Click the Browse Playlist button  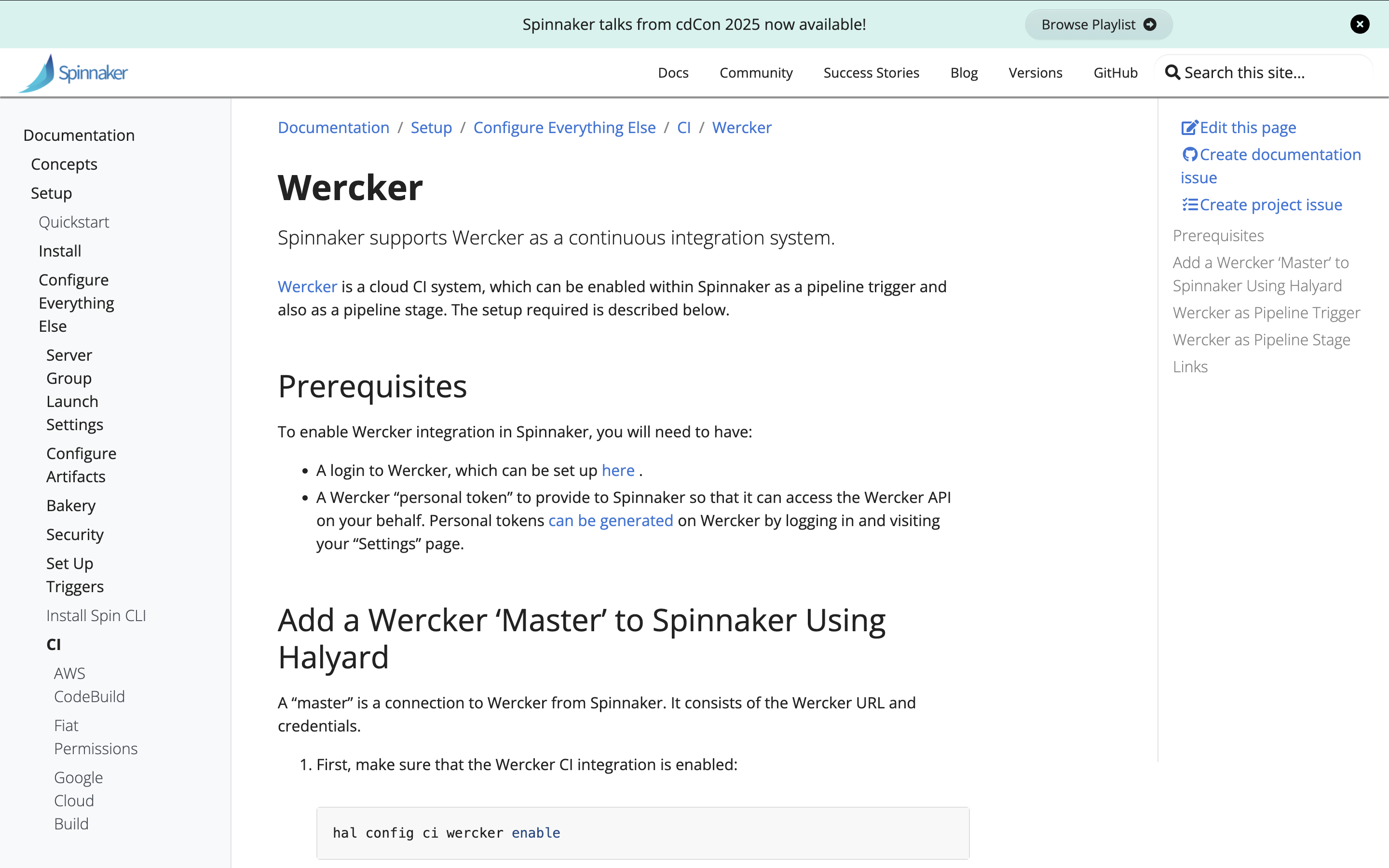click(x=1098, y=24)
